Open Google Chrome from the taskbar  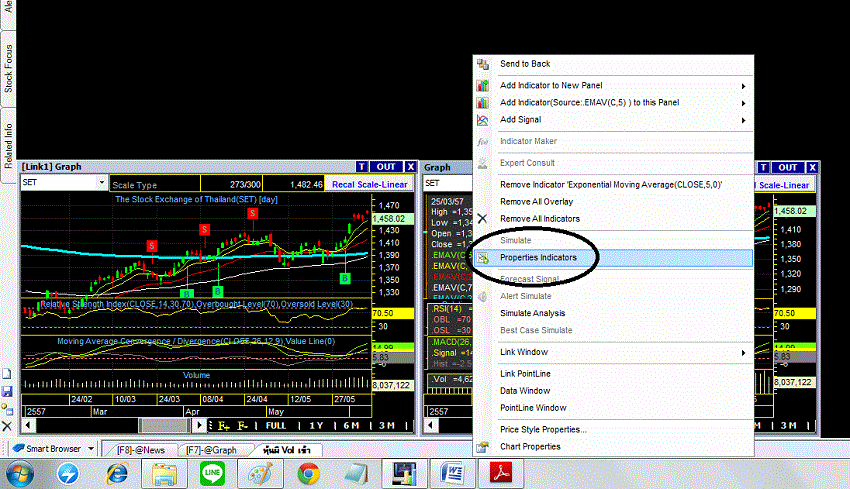(308, 474)
